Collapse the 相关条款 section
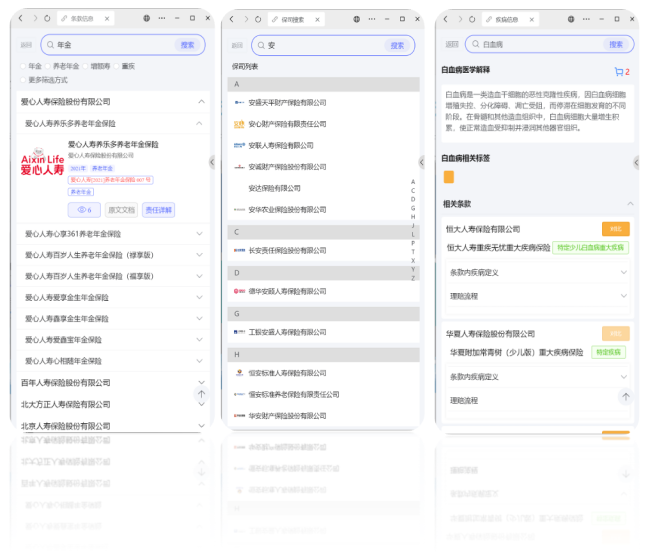 coord(630,204)
